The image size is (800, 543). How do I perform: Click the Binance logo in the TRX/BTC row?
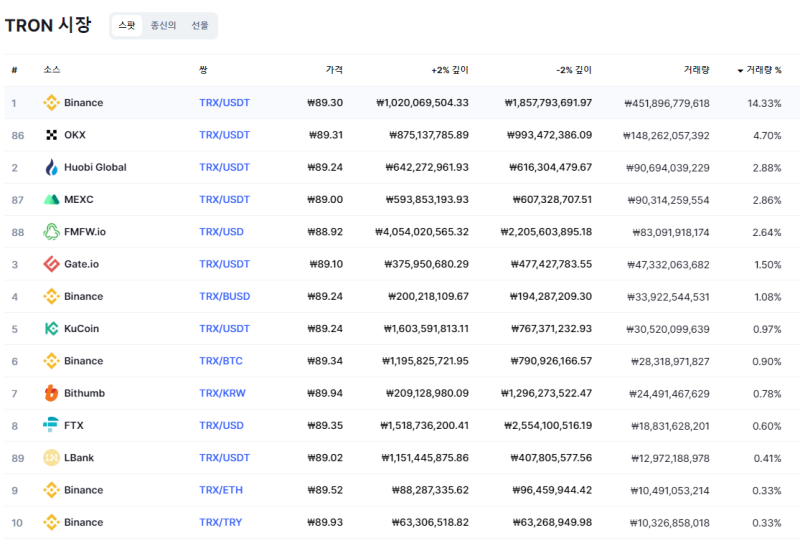52,361
